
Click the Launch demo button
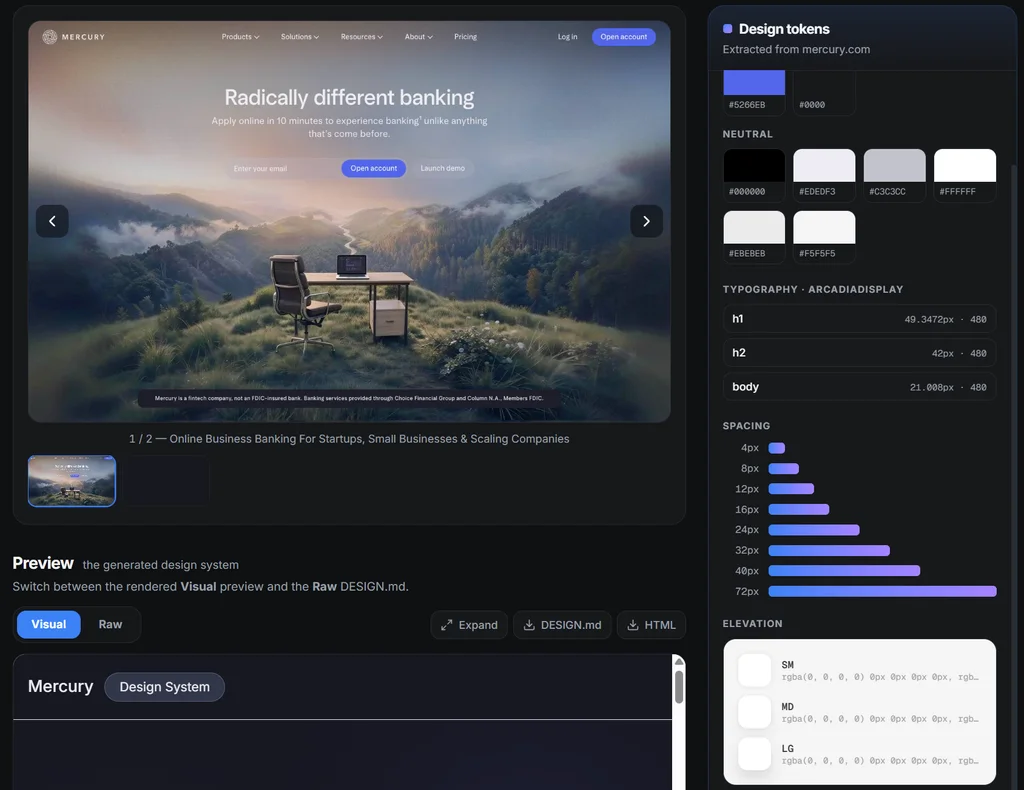tap(443, 168)
